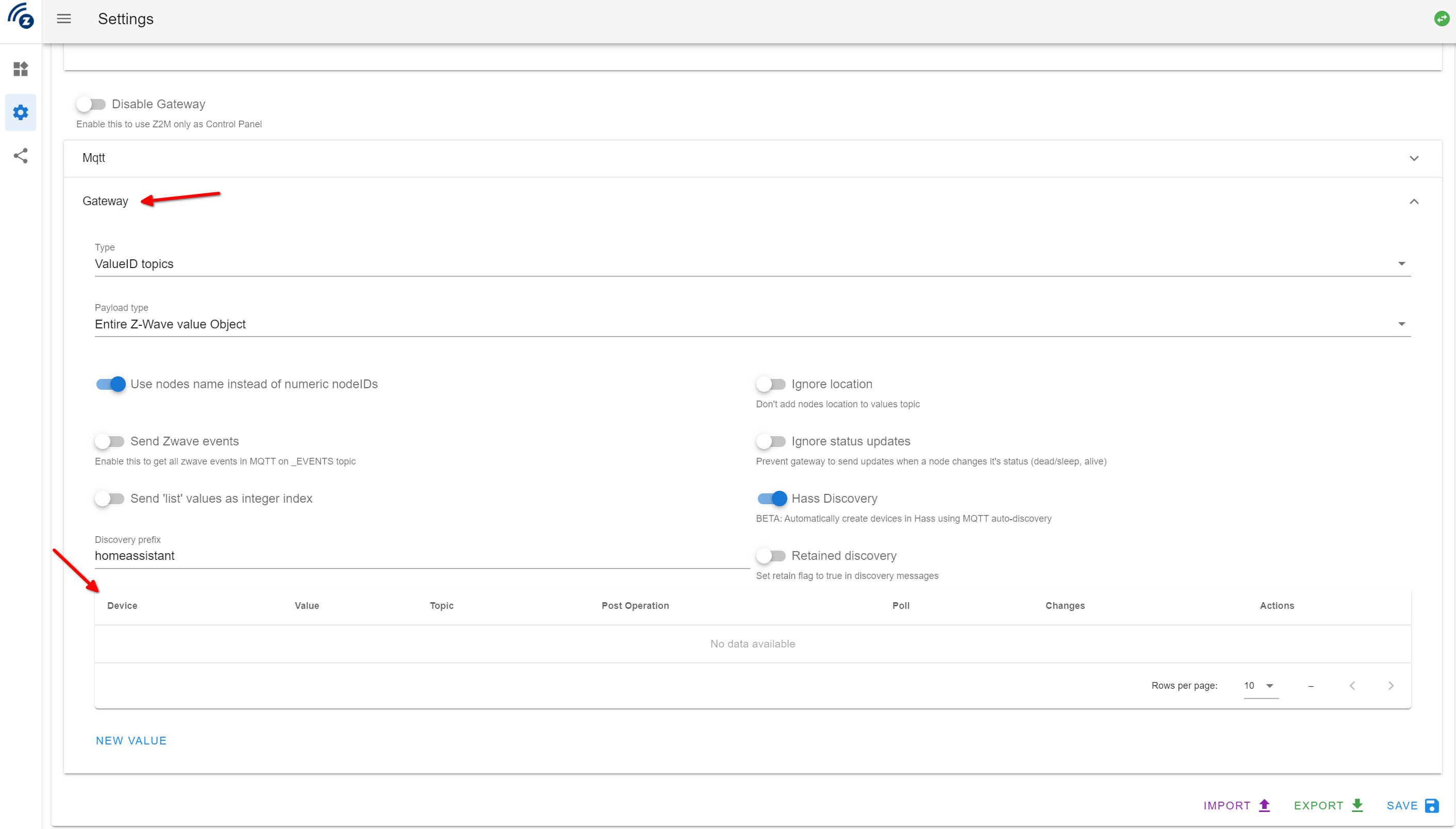Collapse the Gateway panel header
The image size is (1456, 829).
752,202
